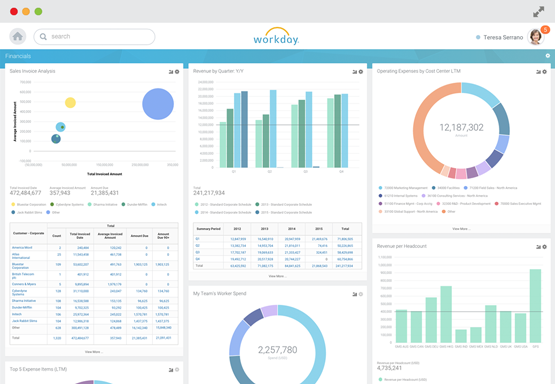This screenshot has width=555, height=384.
Task: Open the Financials dashboard settings gear
Action: coord(548,56)
